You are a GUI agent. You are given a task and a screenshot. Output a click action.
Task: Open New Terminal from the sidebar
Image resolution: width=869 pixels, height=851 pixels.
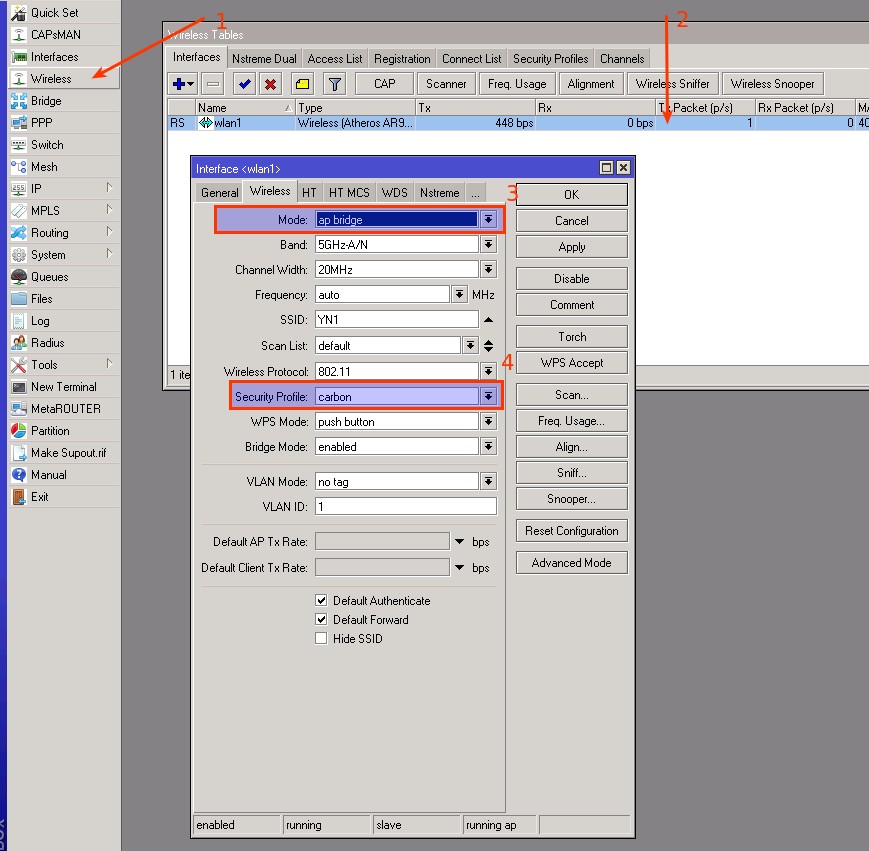point(63,387)
